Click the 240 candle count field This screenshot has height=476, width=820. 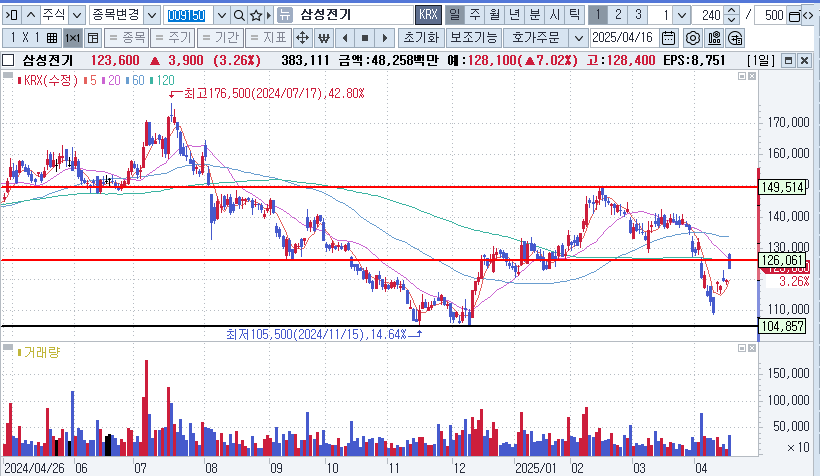(708, 15)
